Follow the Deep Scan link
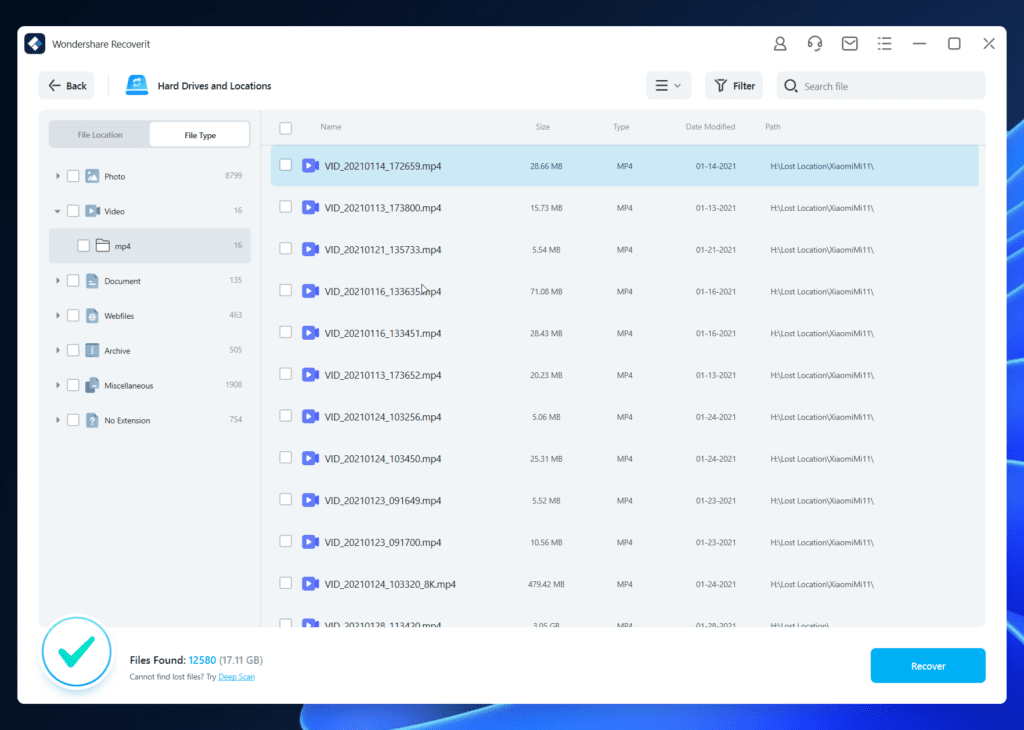Viewport: 1024px width, 730px height. [x=236, y=677]
